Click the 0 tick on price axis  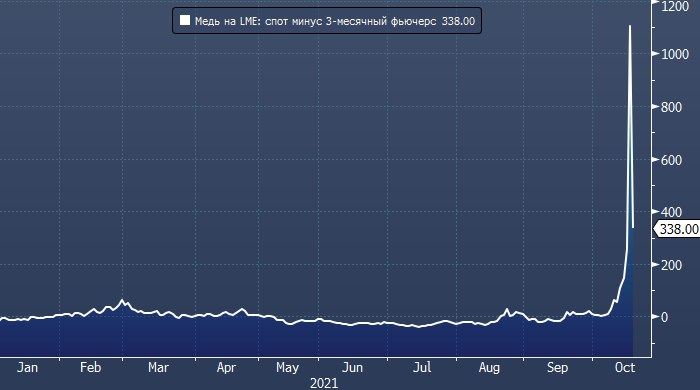click(x=664, y=317)
